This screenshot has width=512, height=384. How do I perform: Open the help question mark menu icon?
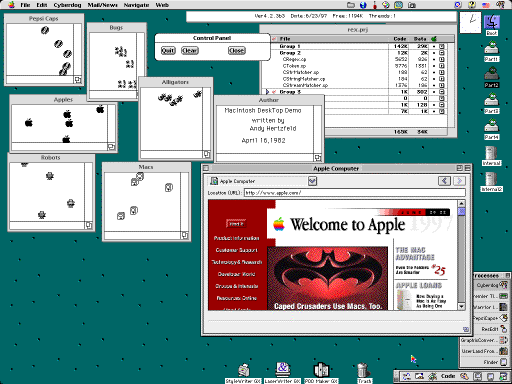coord(472,5)
